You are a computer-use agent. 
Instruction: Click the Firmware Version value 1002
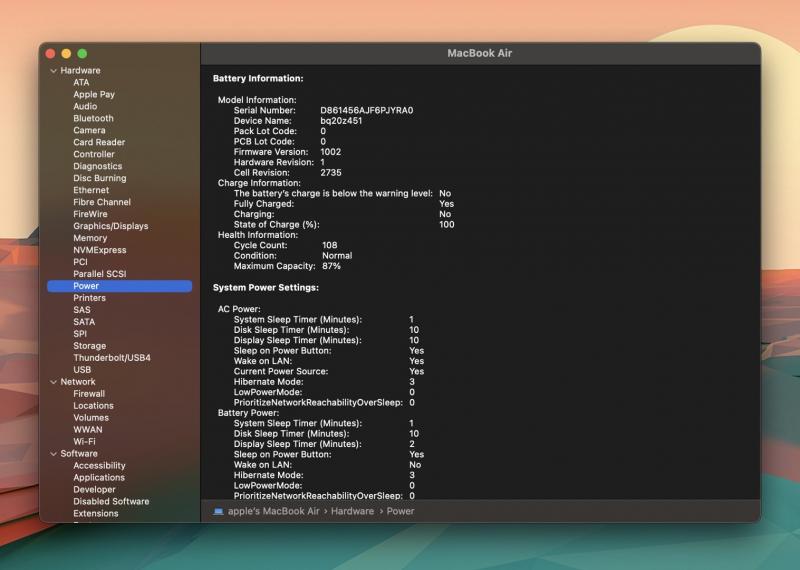pos(331,152)
